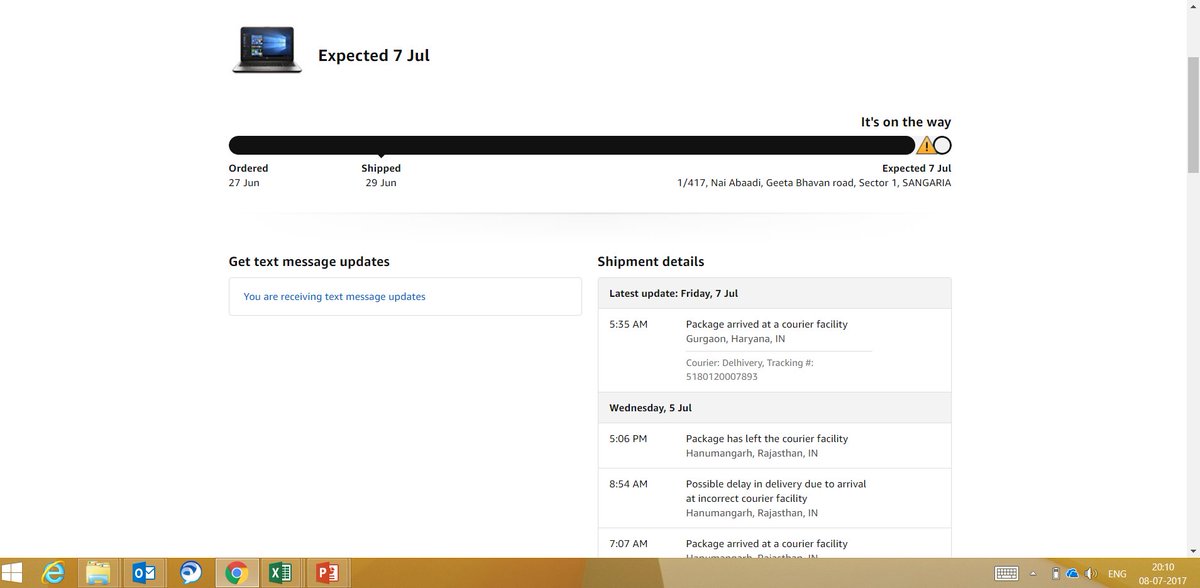Click the 'Expected 7 Jul' heading

374,55
